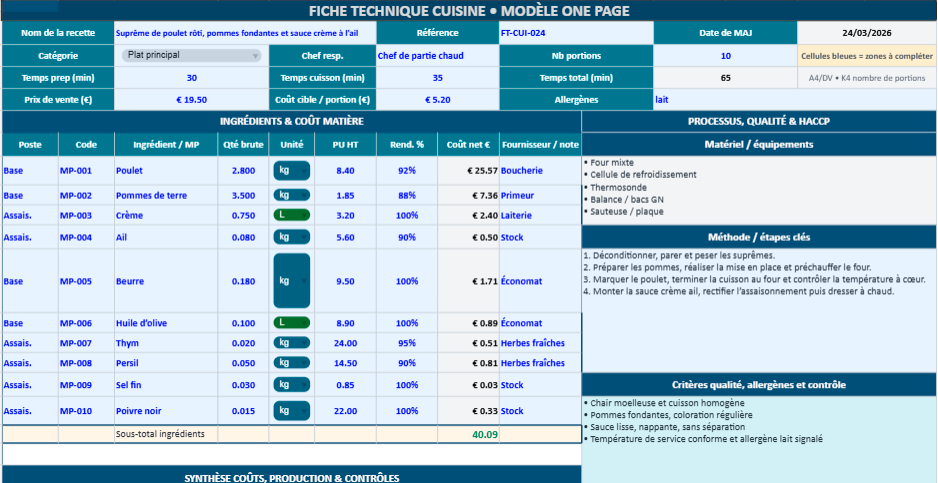Click the Temps prep value 30

pos(191,78)
